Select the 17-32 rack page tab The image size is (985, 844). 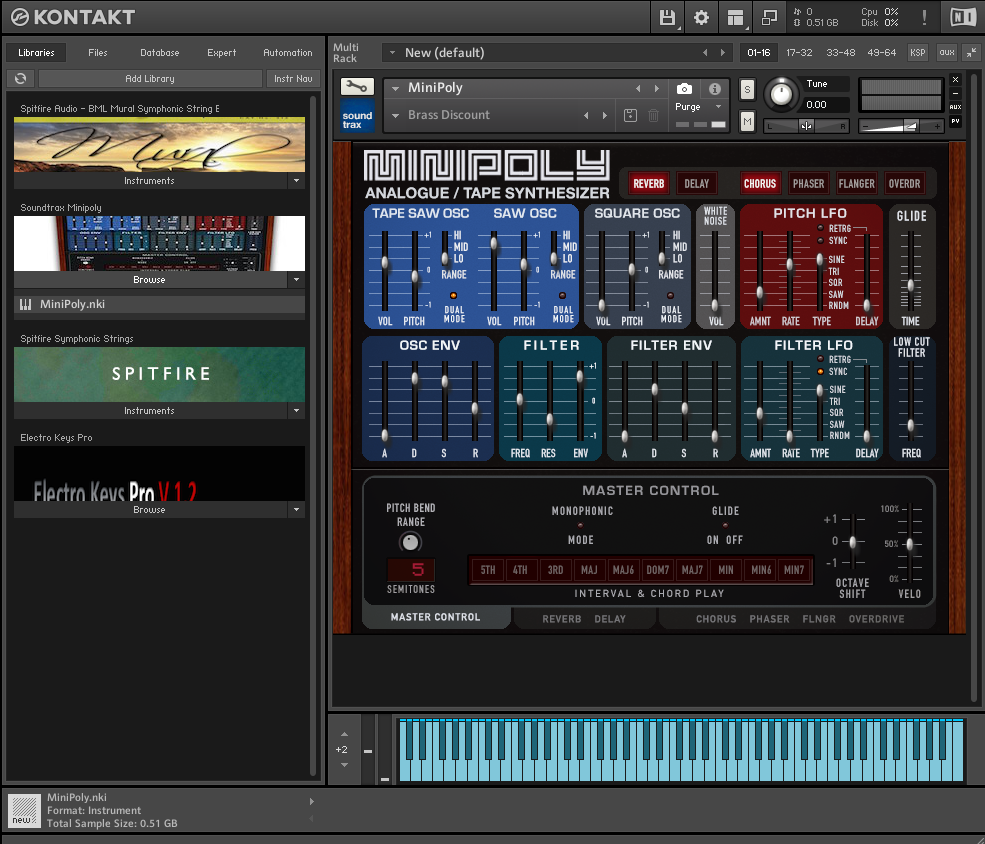[x=799, y=53]
